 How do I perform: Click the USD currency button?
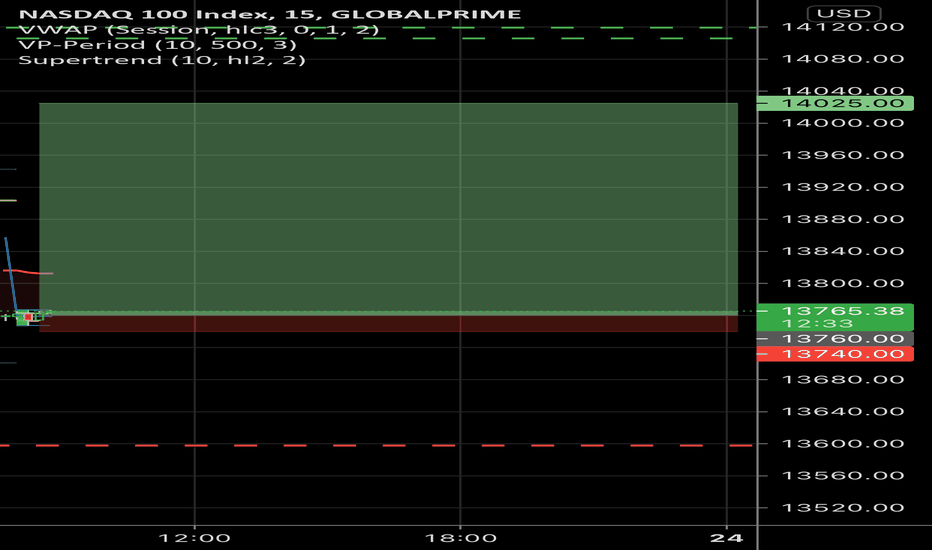[843, 14]
